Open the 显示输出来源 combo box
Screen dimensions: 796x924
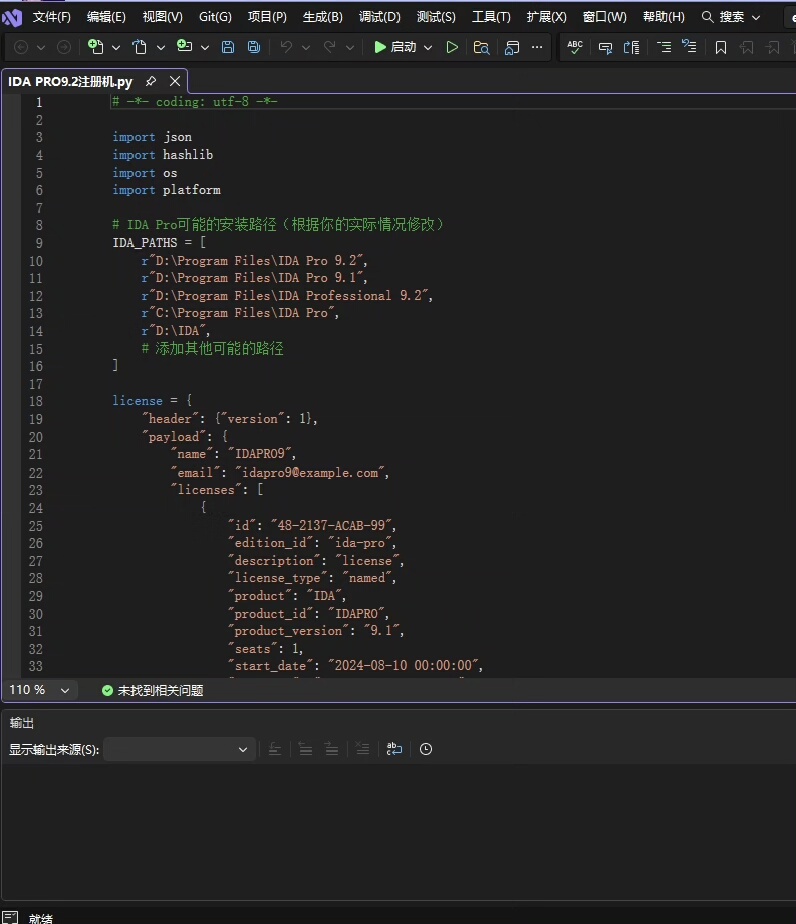click(180, 749)
